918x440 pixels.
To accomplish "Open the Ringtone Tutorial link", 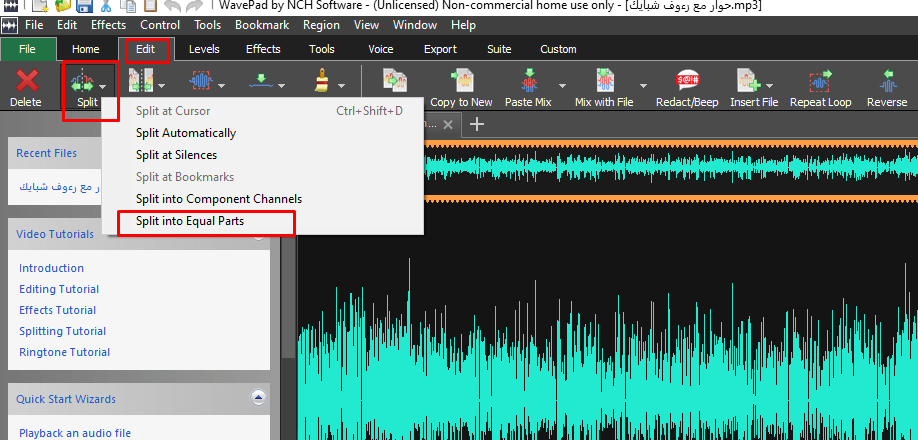I will point(64,352).
